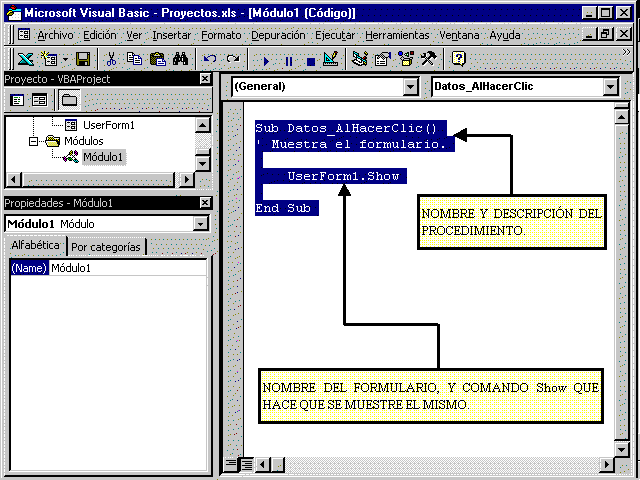This screenshot has height=480, width=640.
Task: Click the End Sub code line
Action: (x=283, y=208)
